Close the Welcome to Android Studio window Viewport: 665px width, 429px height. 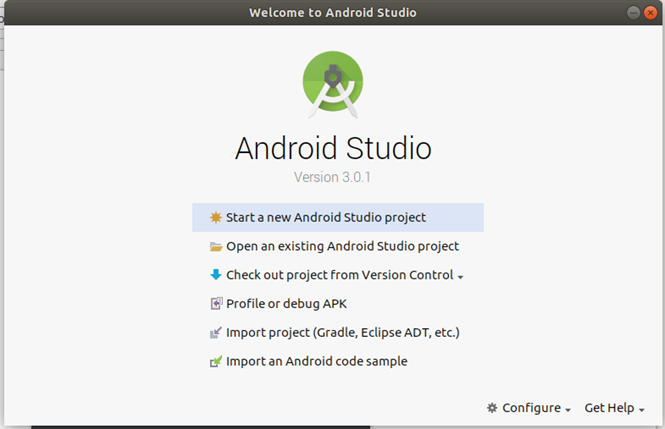(x=650, y=13)
